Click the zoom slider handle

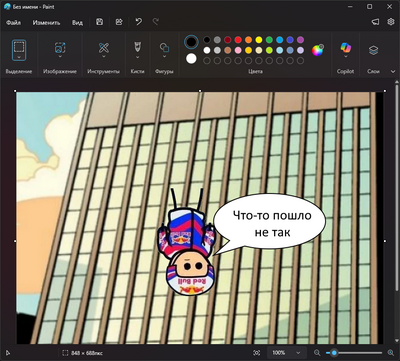[x=334, y=353]
